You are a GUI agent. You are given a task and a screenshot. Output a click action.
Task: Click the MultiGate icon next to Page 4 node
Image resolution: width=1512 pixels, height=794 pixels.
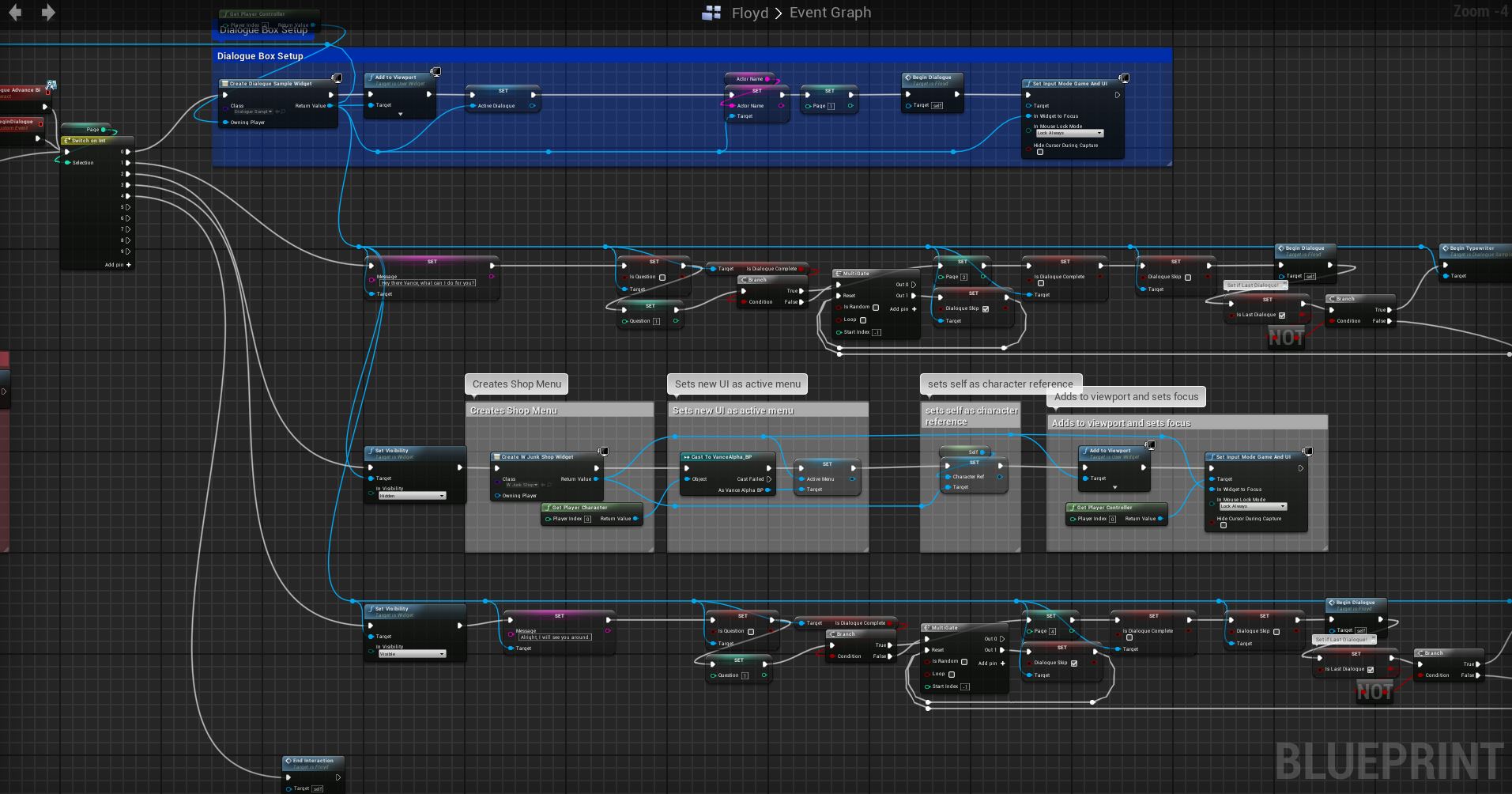927,628
